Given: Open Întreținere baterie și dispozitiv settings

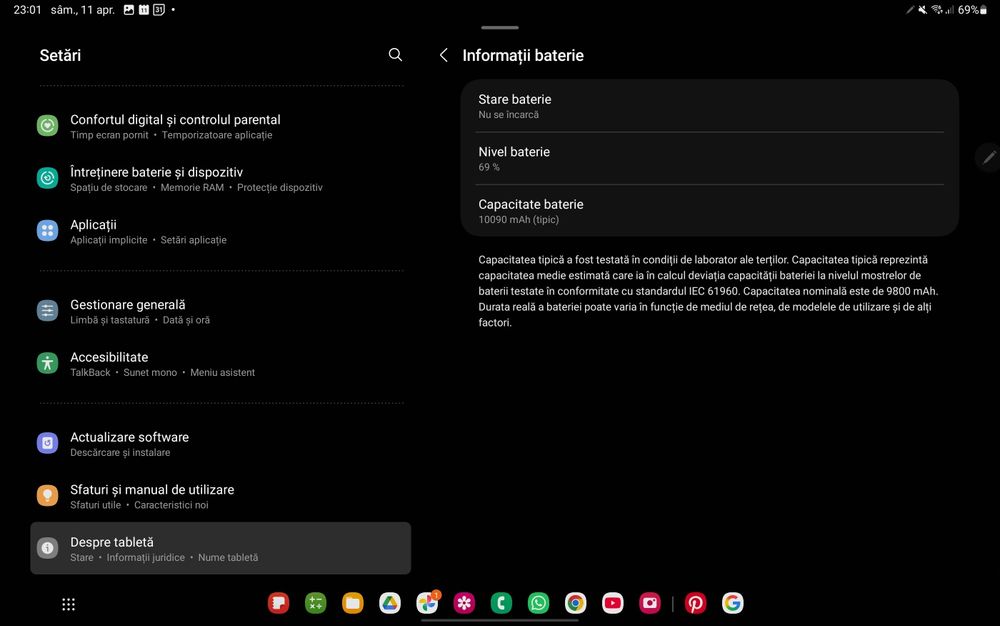Looking at the screenshot, I should [x=221, y=178].
